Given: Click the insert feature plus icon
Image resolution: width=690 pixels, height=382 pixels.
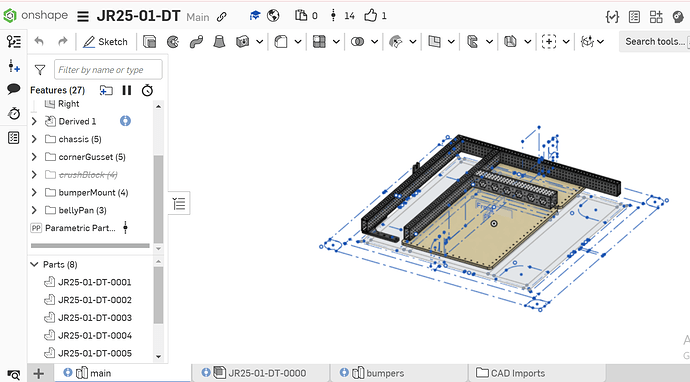Looking at the screenshot, I should (14, 66).
